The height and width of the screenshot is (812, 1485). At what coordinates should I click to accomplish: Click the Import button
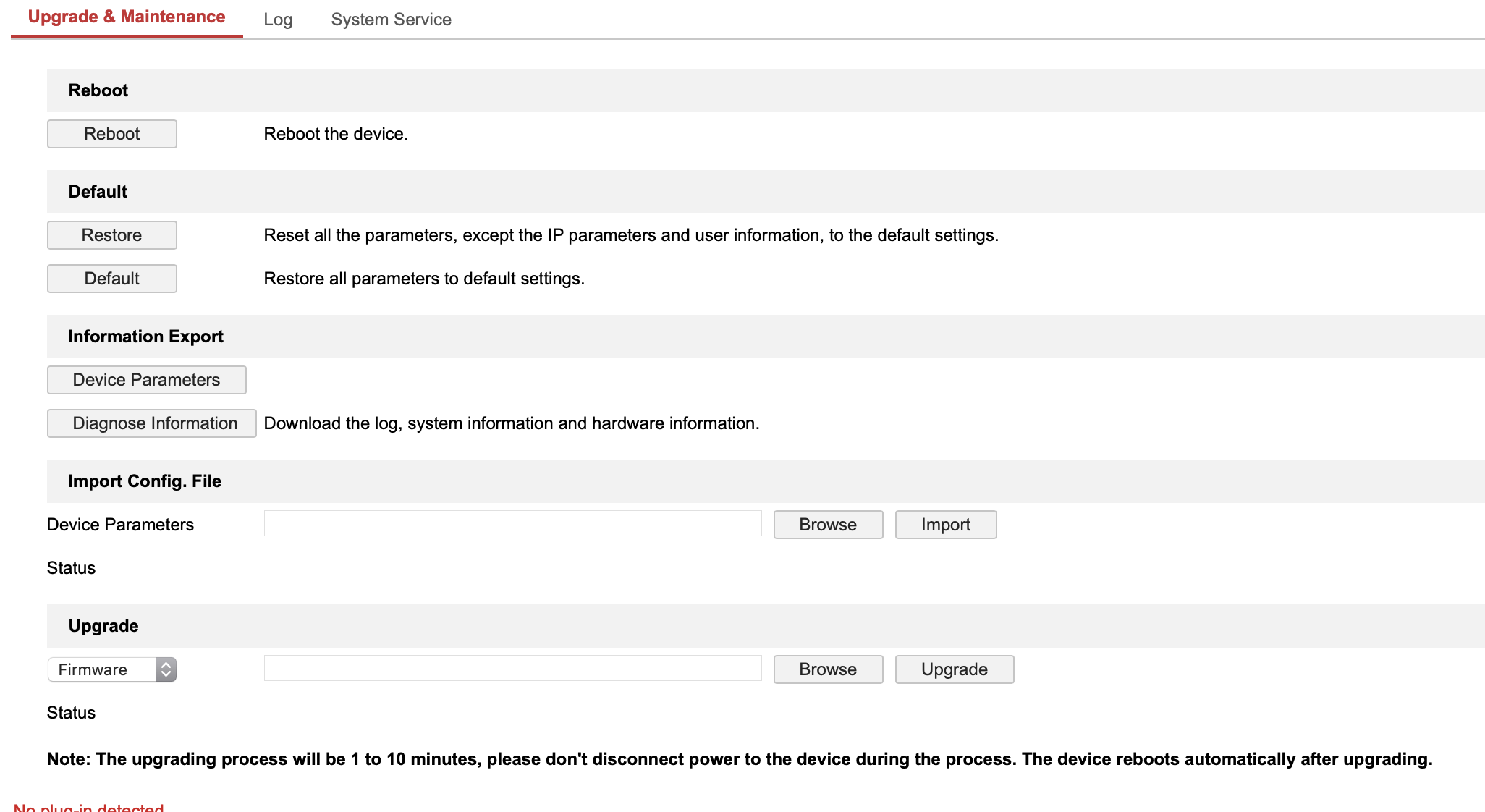(945, 525)
